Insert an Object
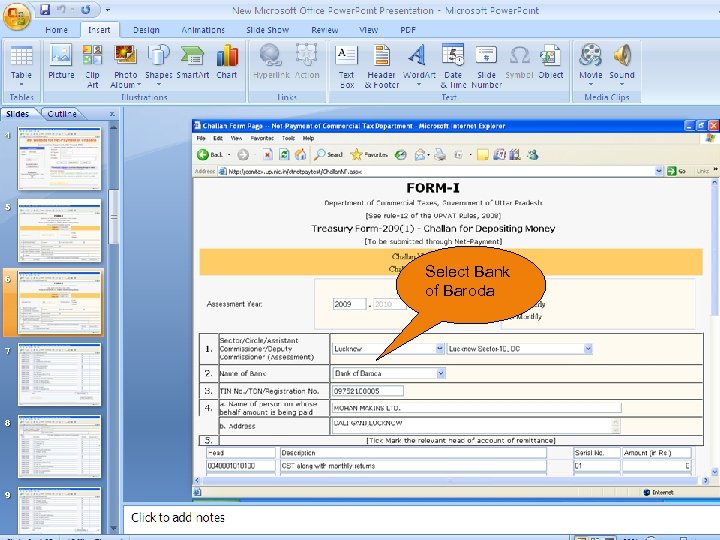The width and height of the screenshot is (720, 540). [551, 62]
